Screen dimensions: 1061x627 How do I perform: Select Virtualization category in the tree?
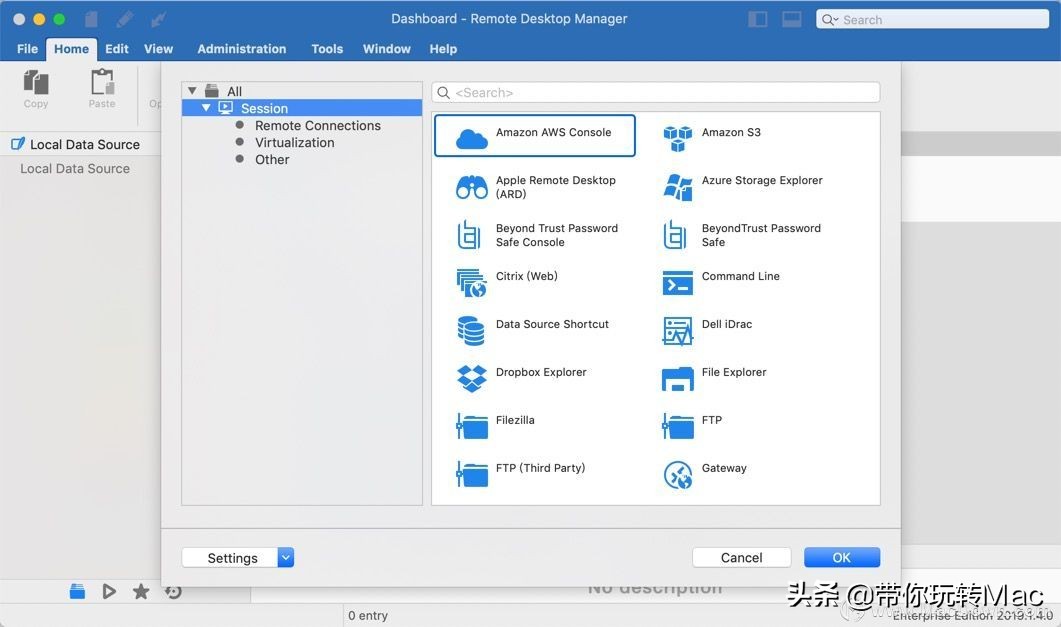click(x=294, y=143)
